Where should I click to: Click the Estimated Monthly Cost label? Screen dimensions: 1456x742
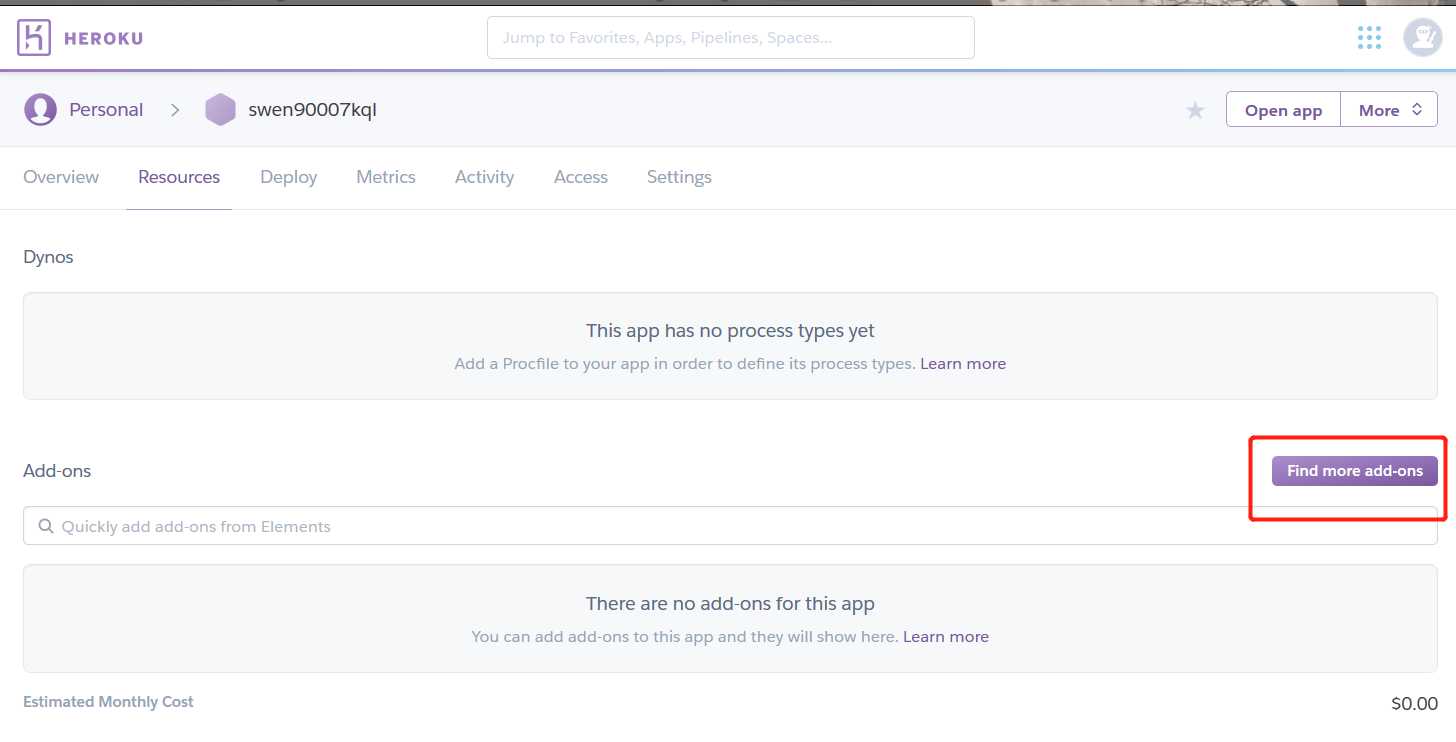pos(108,702)
